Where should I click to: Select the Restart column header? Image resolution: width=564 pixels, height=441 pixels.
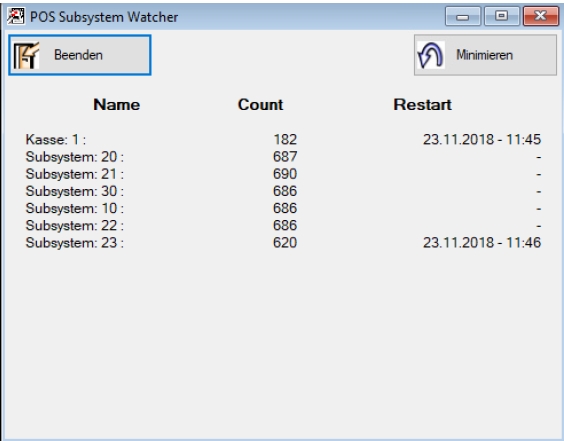422,105
